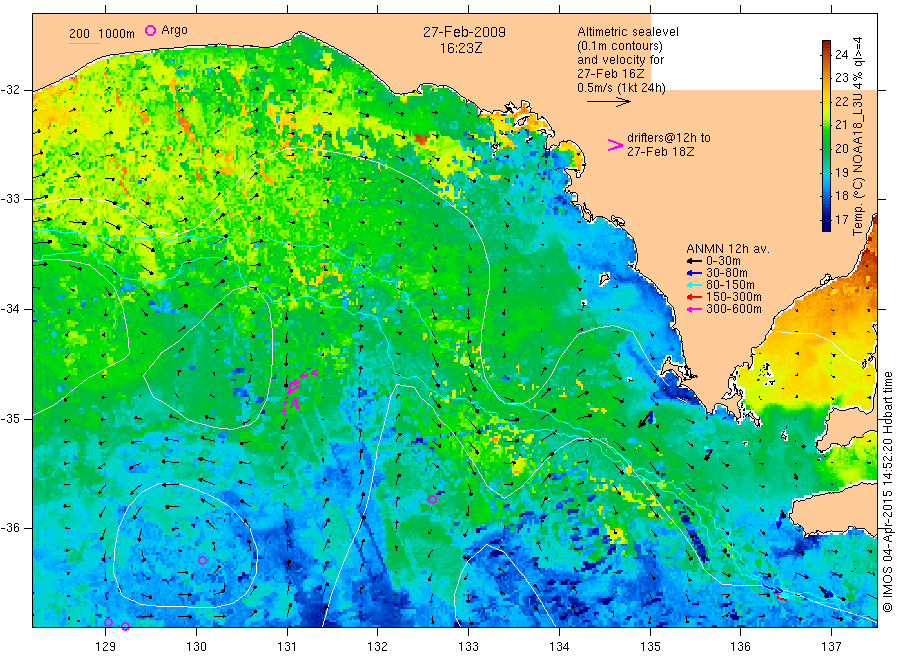Click the '80-150m' depth label
Screen dimensions: 900x660
pos(730,285)
